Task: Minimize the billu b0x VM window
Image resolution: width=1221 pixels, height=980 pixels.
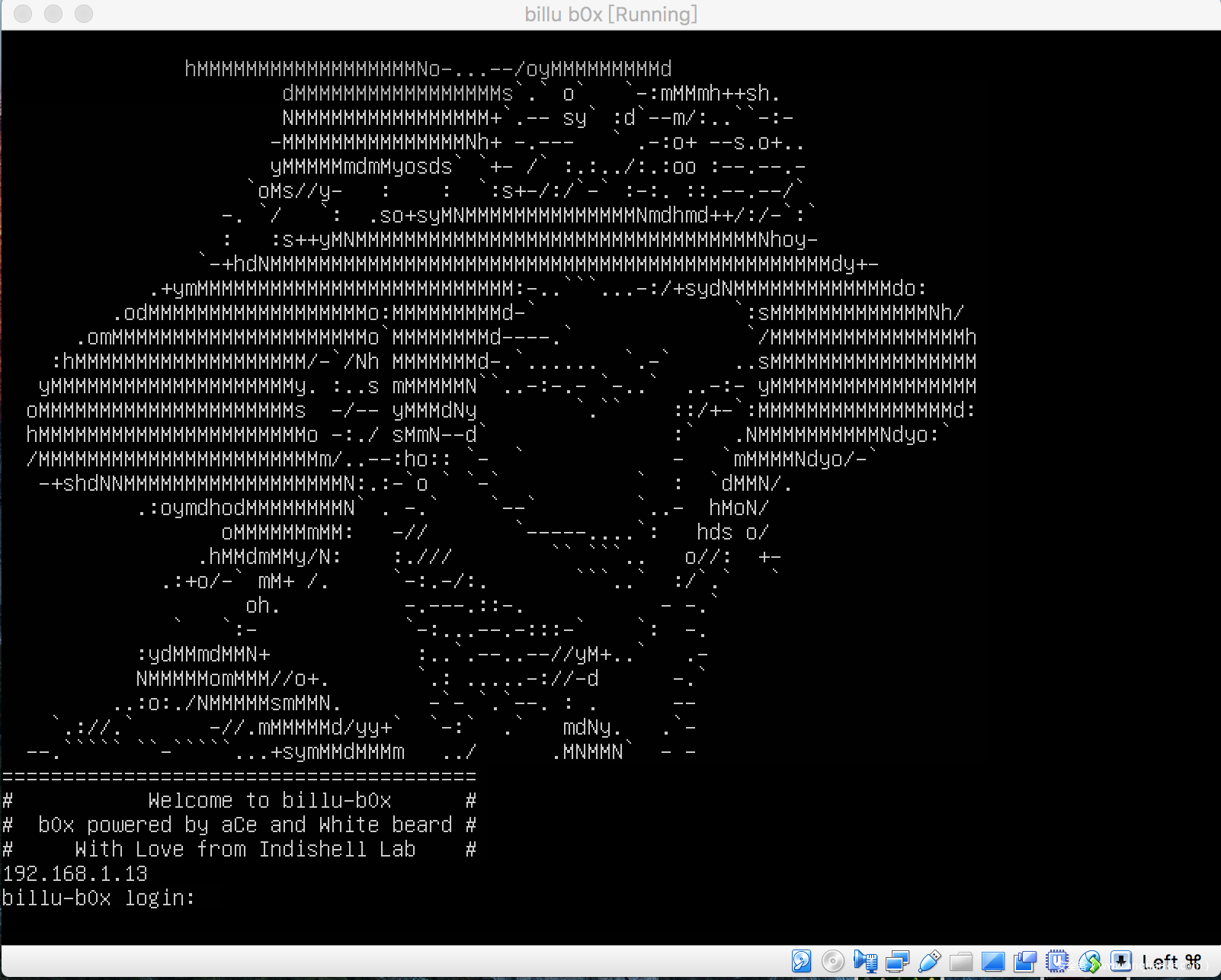Action: (53, 14)
